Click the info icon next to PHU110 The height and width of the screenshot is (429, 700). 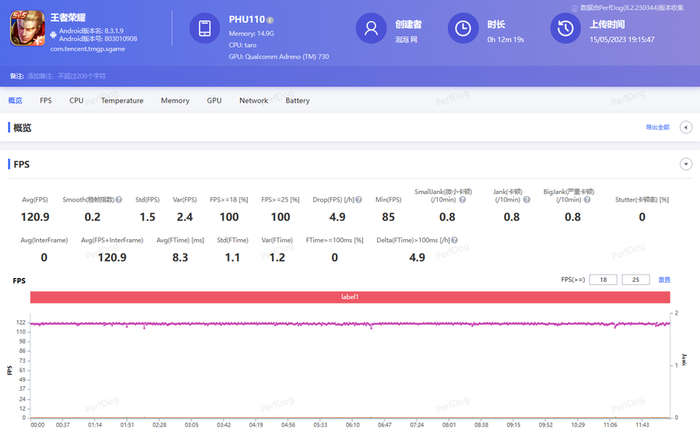(x=272, y=19)
